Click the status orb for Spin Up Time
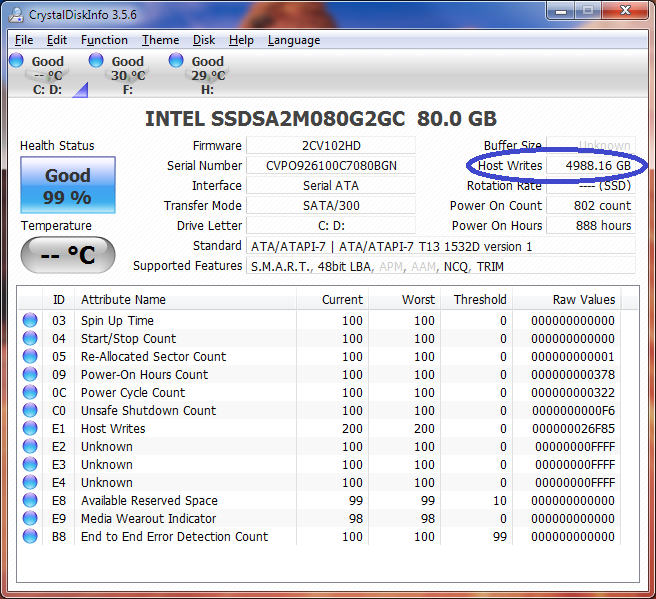This screenshot has width=656, height=599. click(x=30, y=320)
